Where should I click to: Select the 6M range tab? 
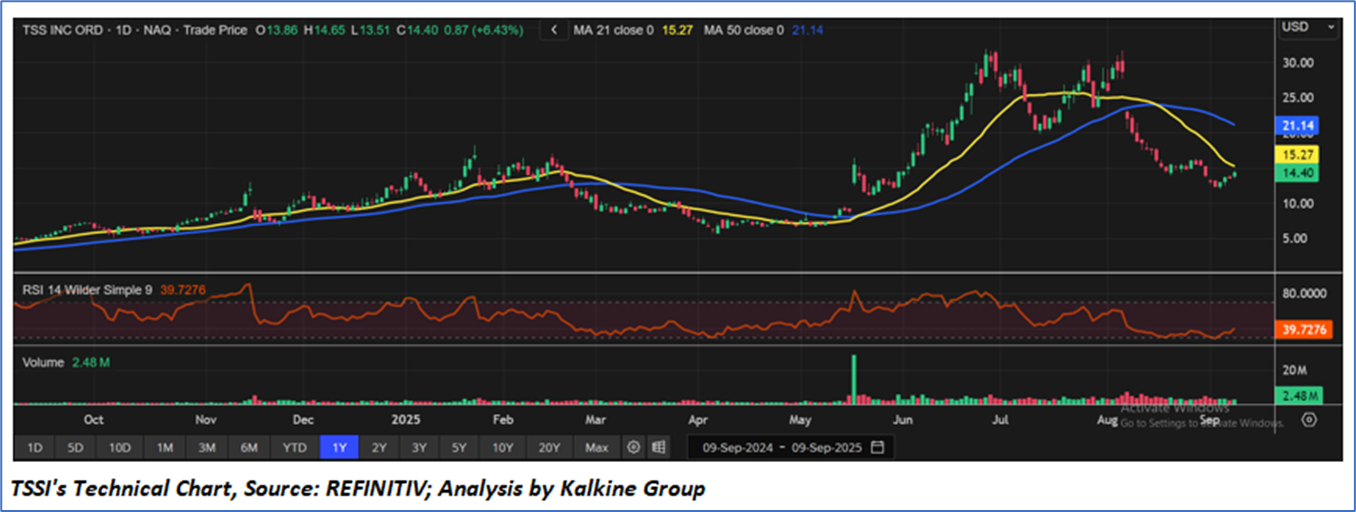(x=250, y=447)
